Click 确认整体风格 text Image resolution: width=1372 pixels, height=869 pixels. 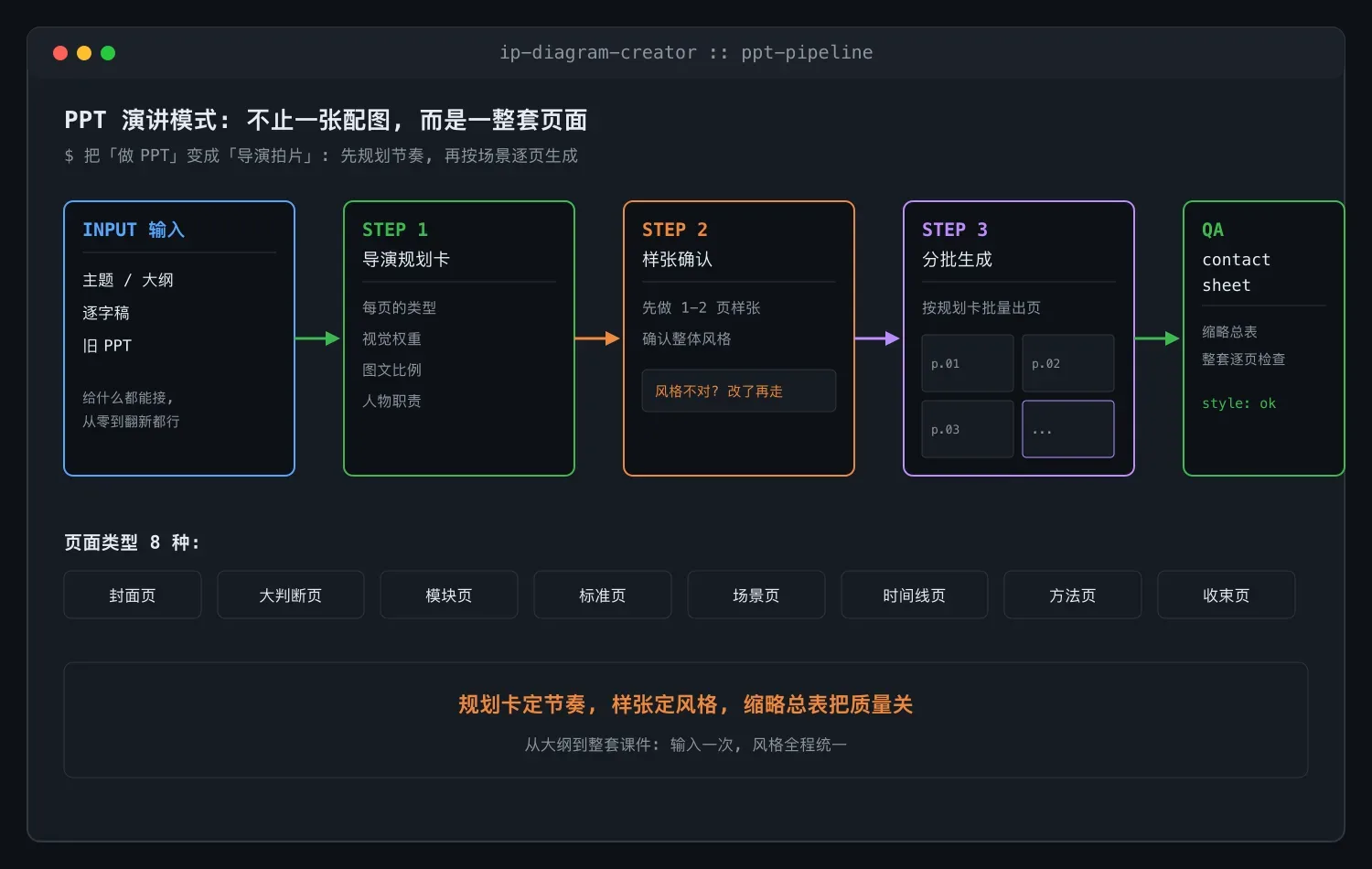(687, 338)
